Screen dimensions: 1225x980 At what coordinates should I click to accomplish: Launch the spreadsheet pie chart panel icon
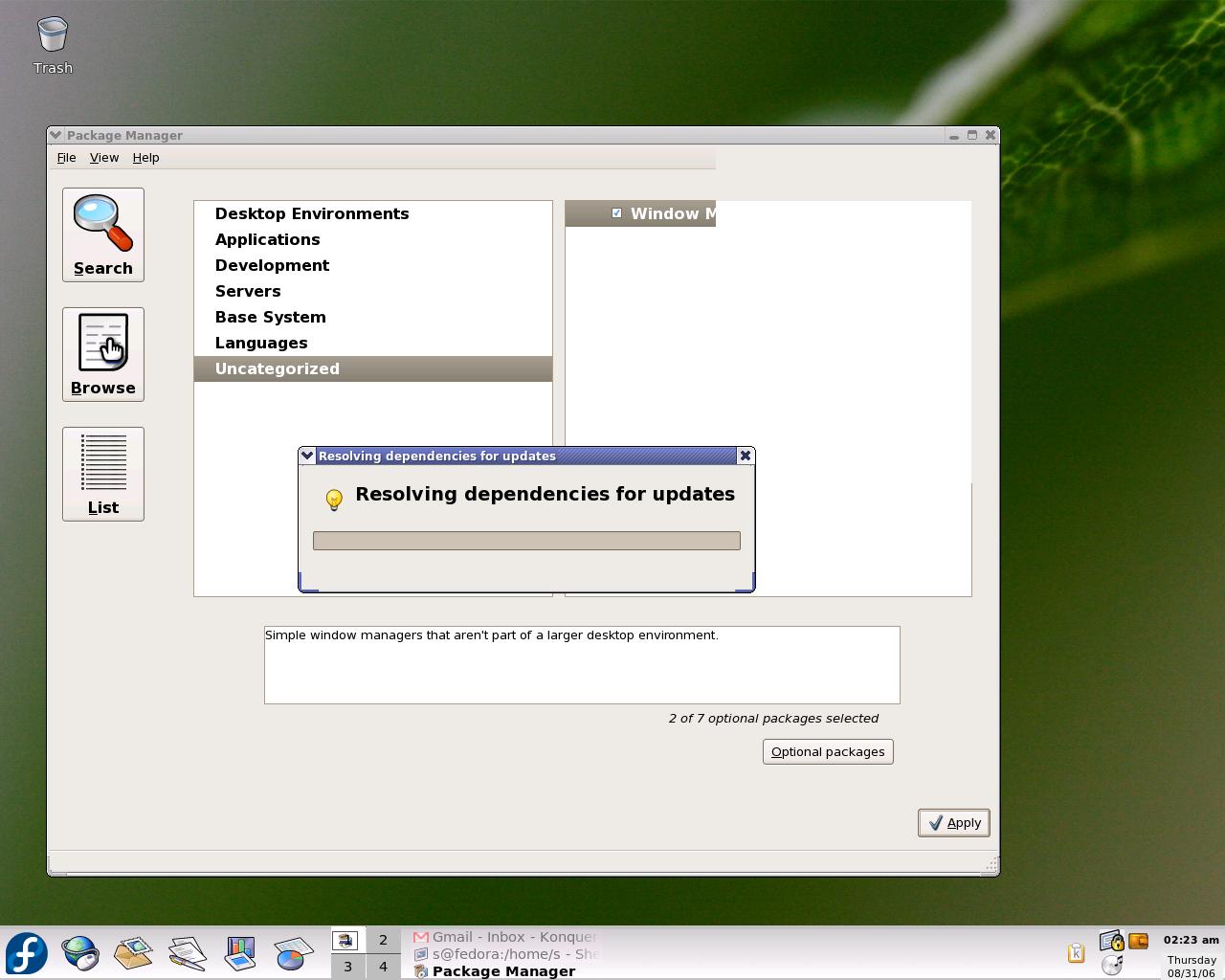[x=294, y=953]
